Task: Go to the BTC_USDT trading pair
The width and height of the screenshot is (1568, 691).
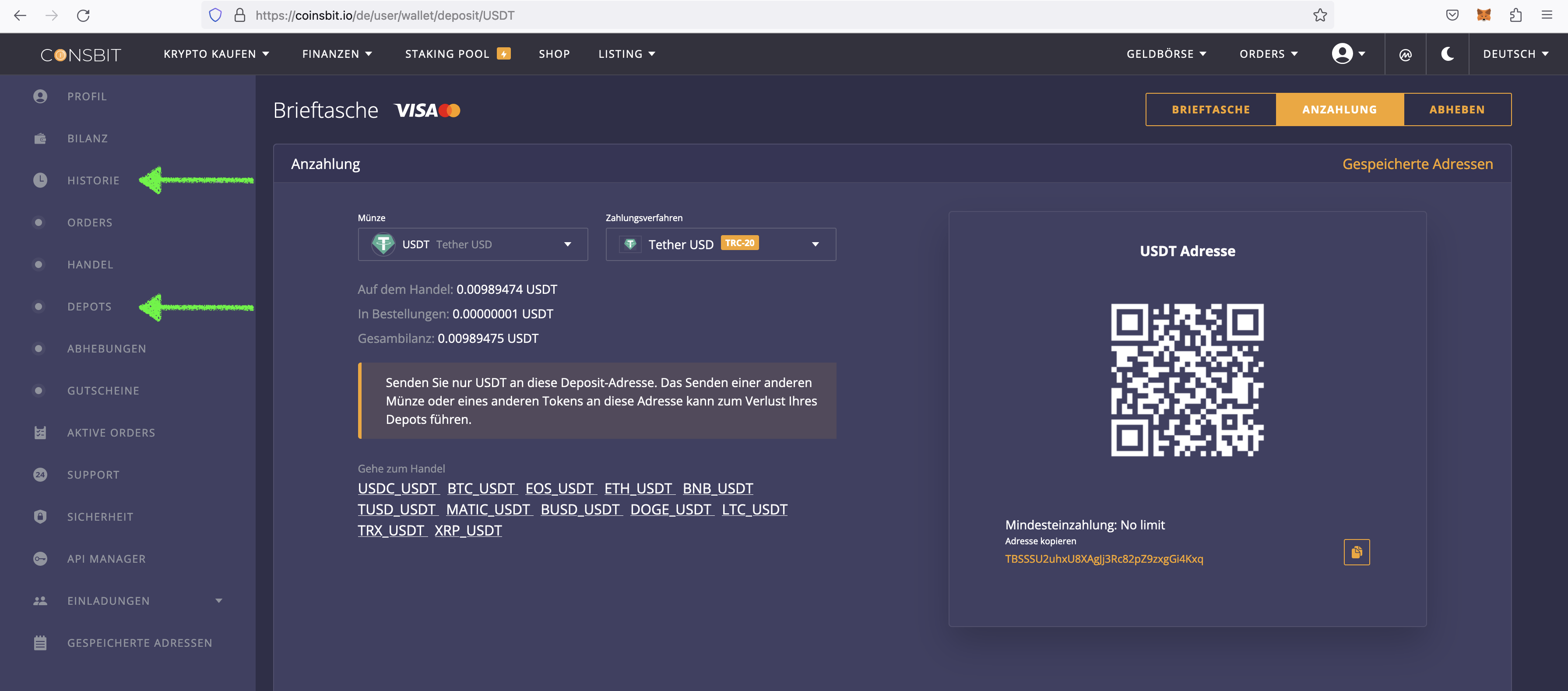Action: (x=481, y=488)
